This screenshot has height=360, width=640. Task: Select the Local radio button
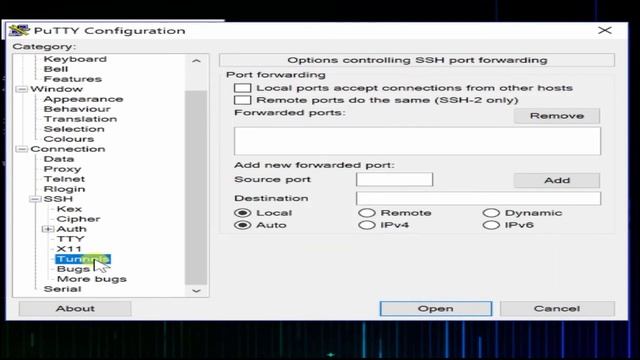(x=242, y=213)
